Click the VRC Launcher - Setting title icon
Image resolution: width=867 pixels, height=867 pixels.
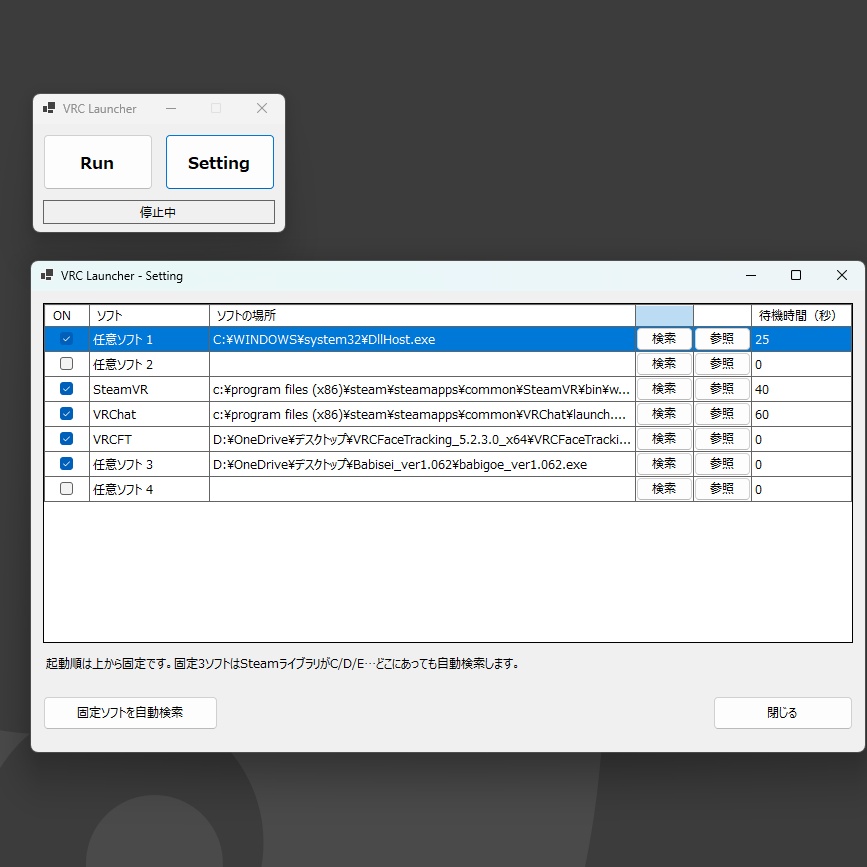47,275
